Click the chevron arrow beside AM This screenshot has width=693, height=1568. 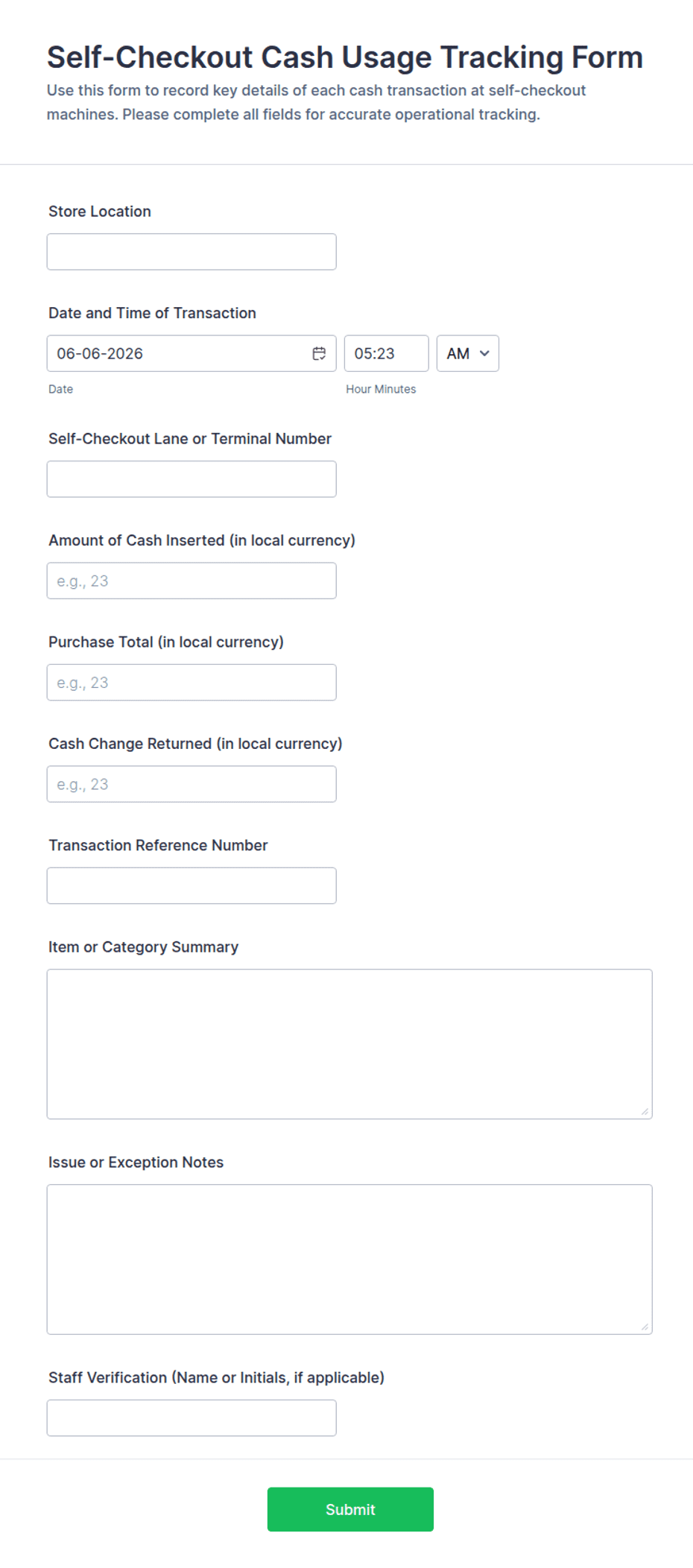(x=484, y=353)
